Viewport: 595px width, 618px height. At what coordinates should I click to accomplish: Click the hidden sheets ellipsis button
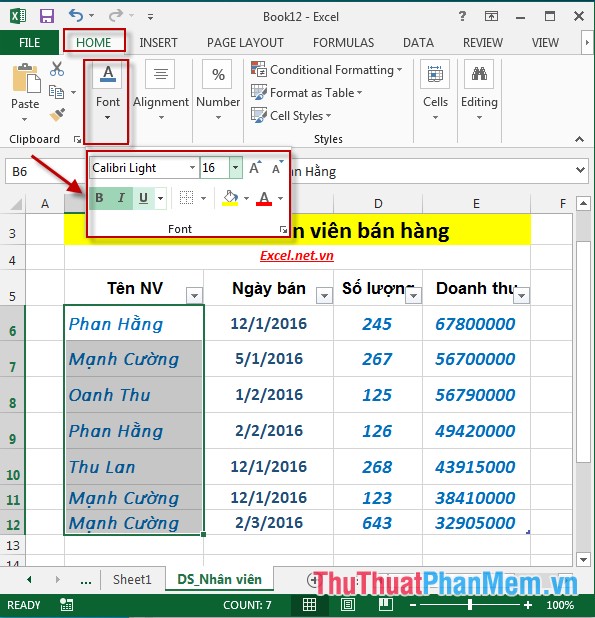86,580
